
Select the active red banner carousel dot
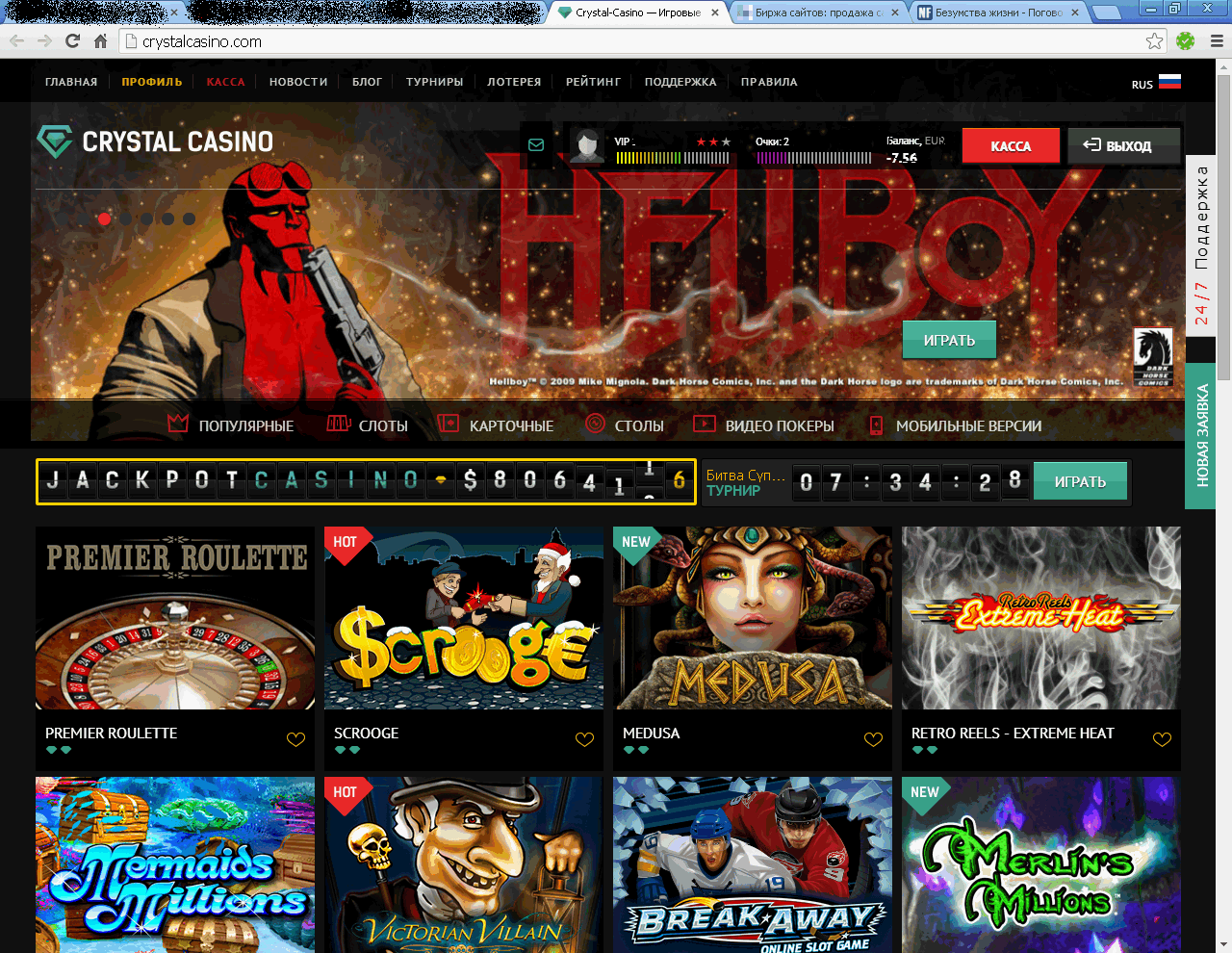pyautogui.click(x=104, y=219)
